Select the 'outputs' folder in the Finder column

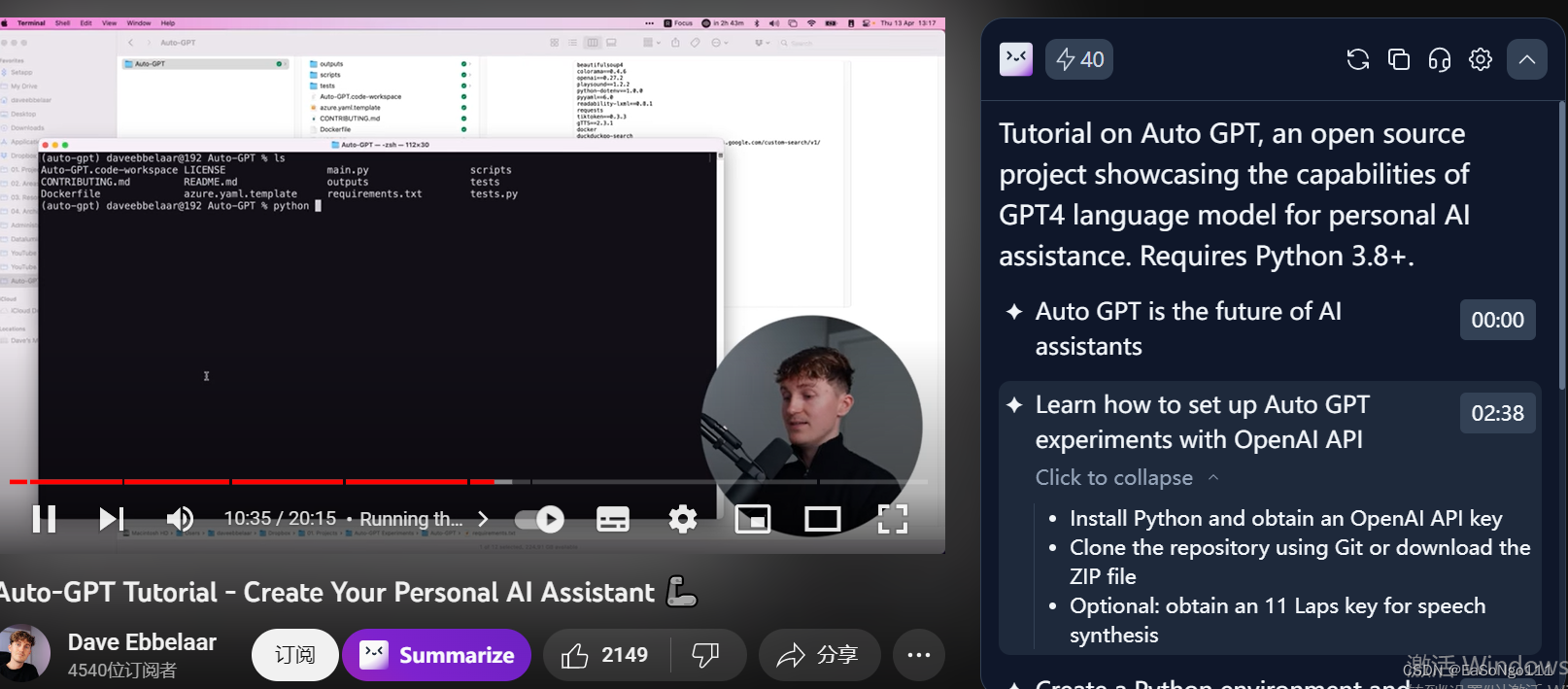click(331, 64)
